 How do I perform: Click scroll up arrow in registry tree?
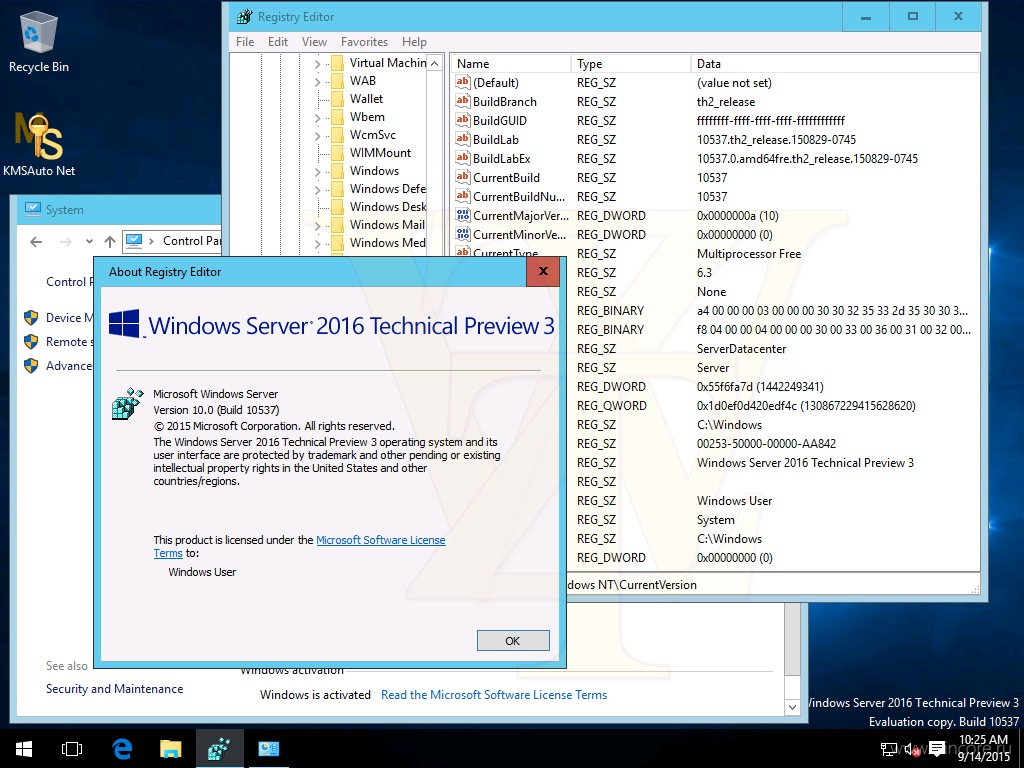435,63
